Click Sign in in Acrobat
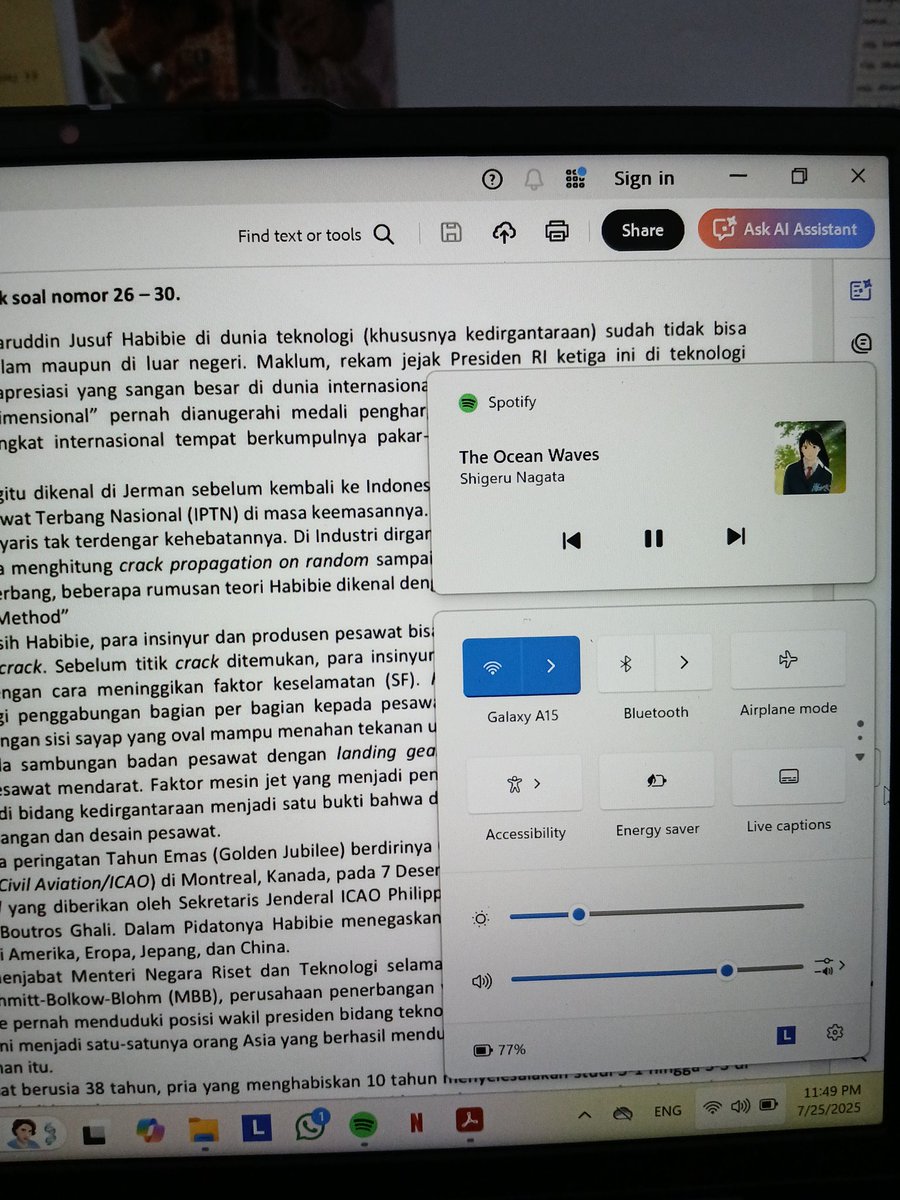Viewport: 900px width, 1200px height. click(644, 179)
